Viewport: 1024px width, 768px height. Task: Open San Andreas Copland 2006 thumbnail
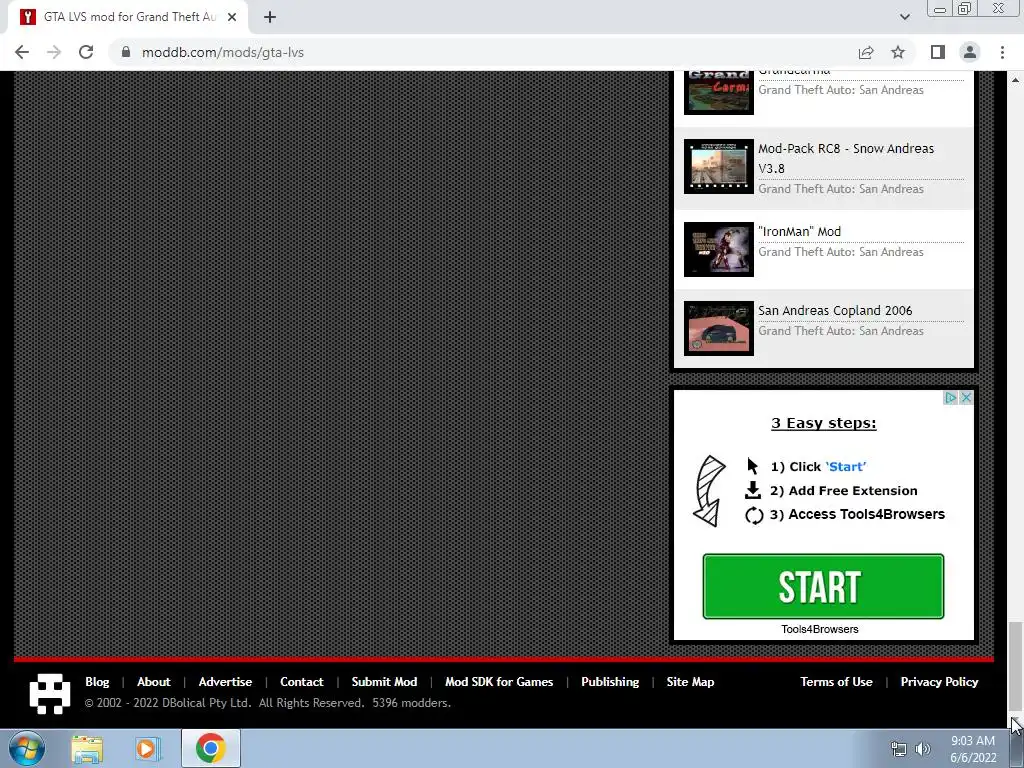click(718, 328)
